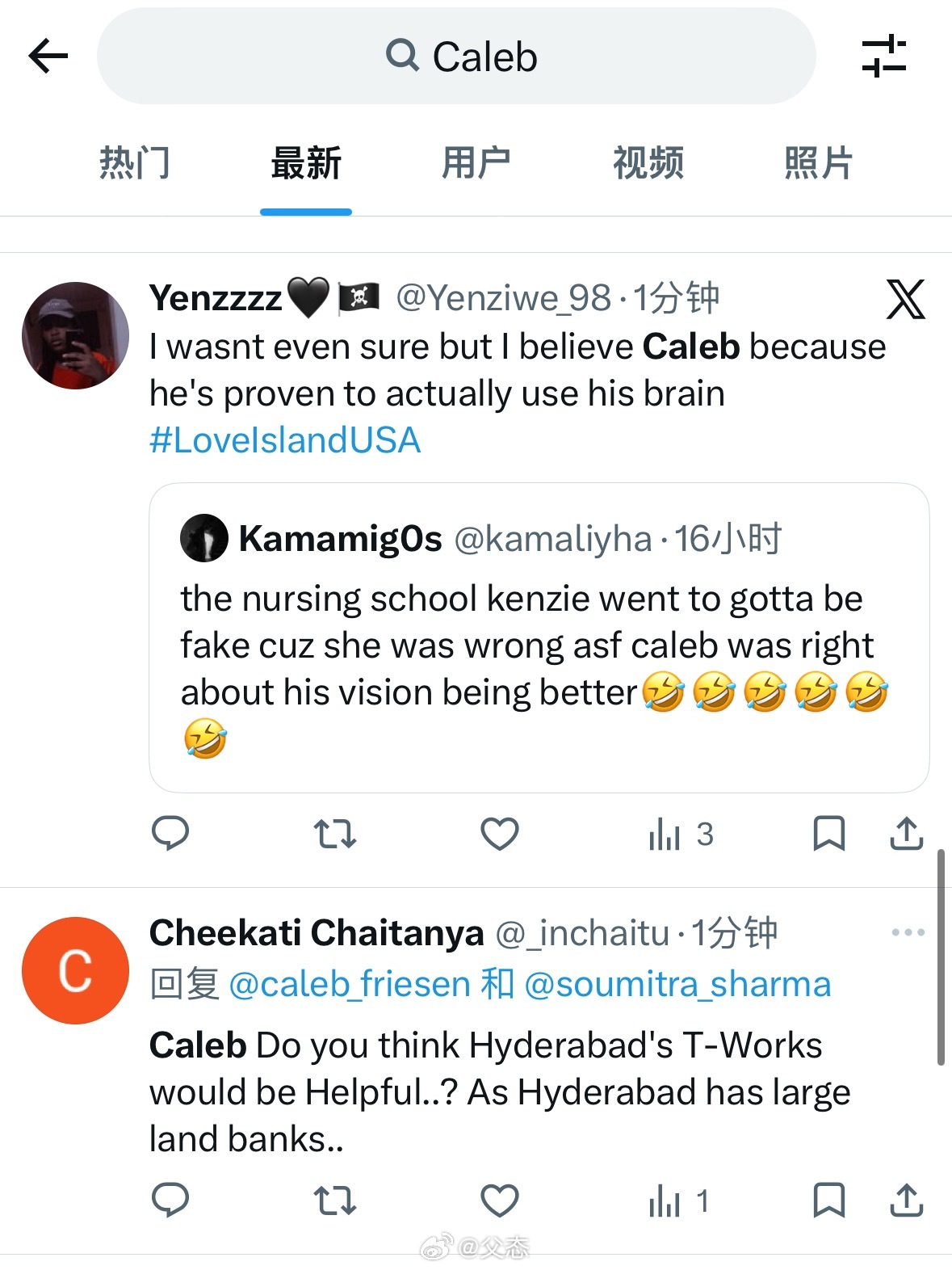Retweet Yenzzzz's Love Island post
The height and width of the screenshot is (1270, 952).
click(334, 834)
